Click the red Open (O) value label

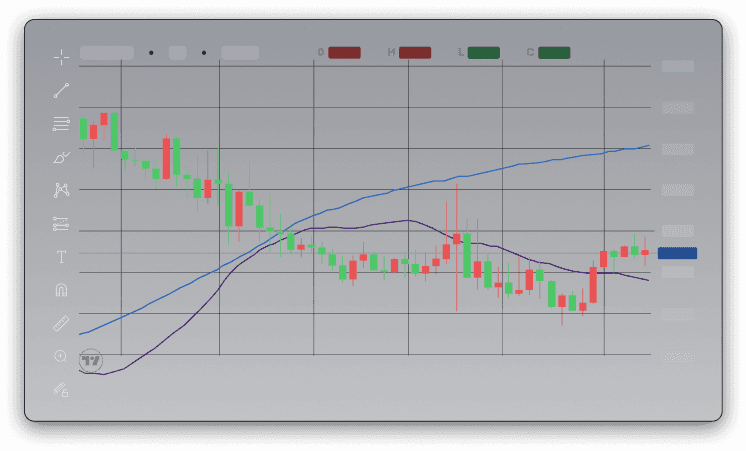click(x=344, y=53)
